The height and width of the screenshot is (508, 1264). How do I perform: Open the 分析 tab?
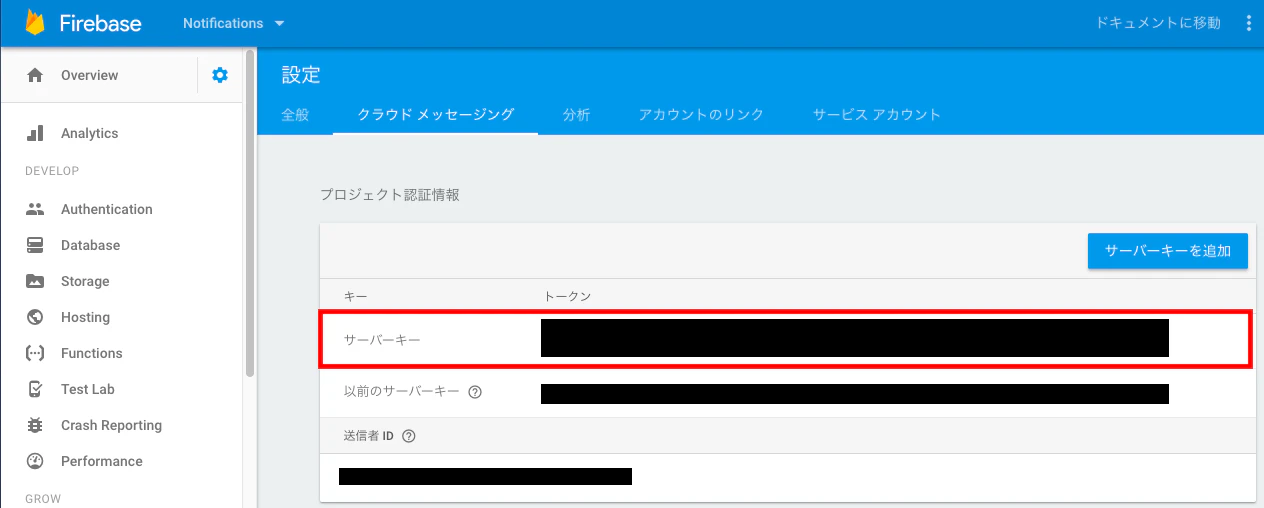point(576,115)
